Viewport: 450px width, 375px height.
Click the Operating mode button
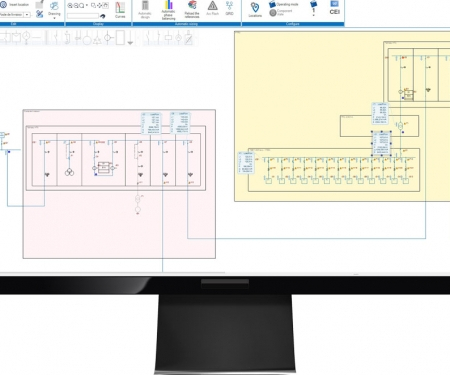(x=284, y=4)
